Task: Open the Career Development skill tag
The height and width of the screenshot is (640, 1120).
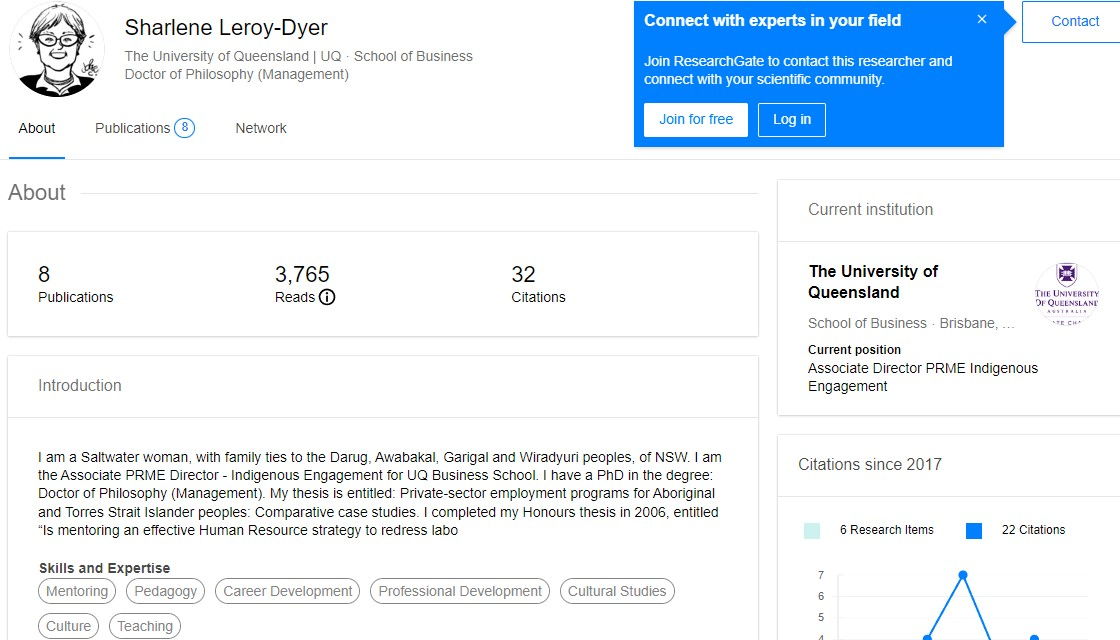Action: coord(288,591)
